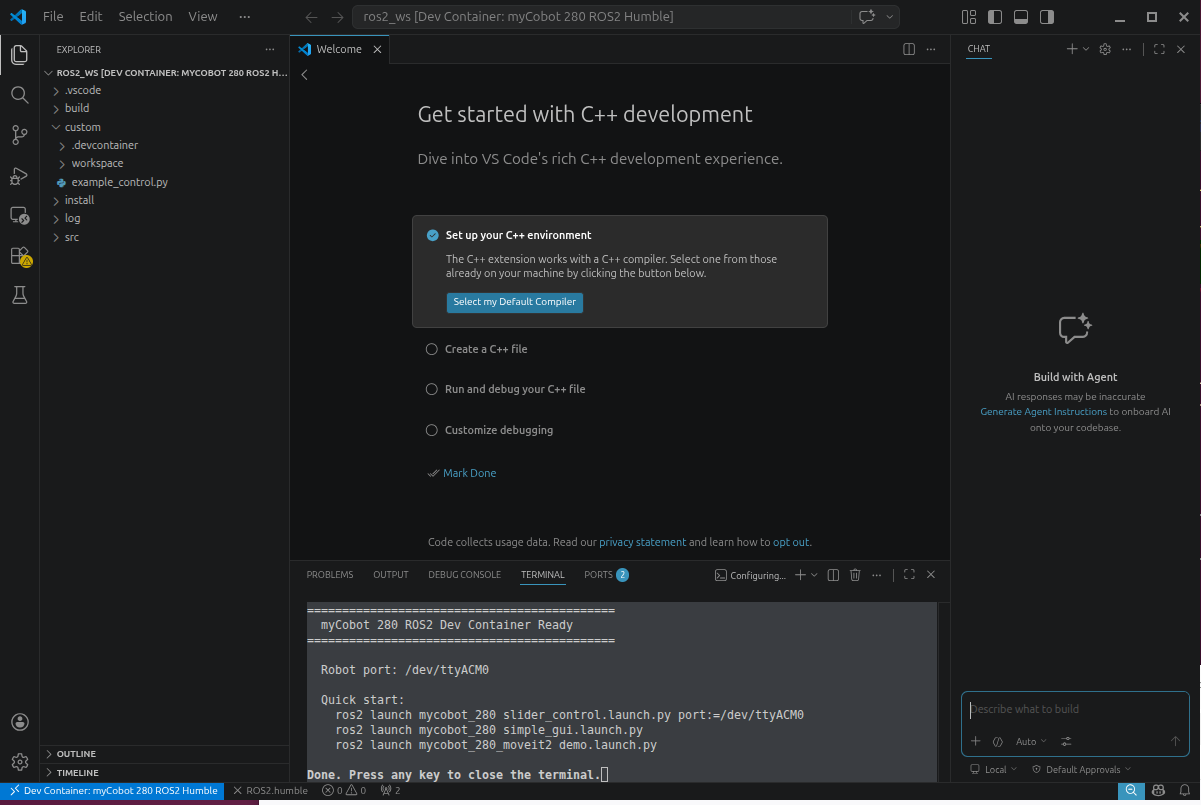
Task: Open Copilot status icon in status bar
Action: coord(1158,790)
